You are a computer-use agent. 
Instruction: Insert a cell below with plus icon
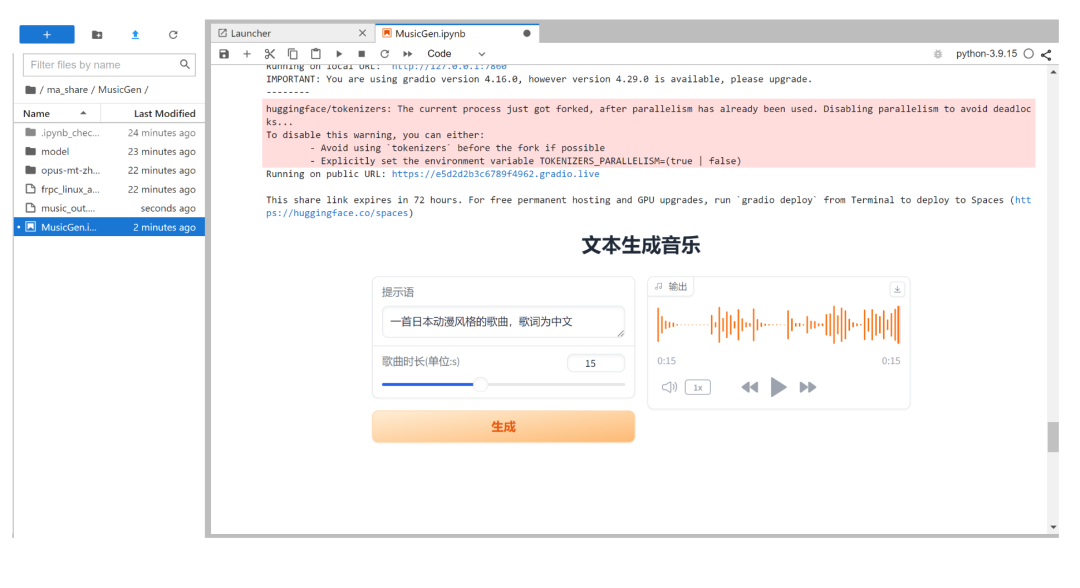tap(247, 54)
